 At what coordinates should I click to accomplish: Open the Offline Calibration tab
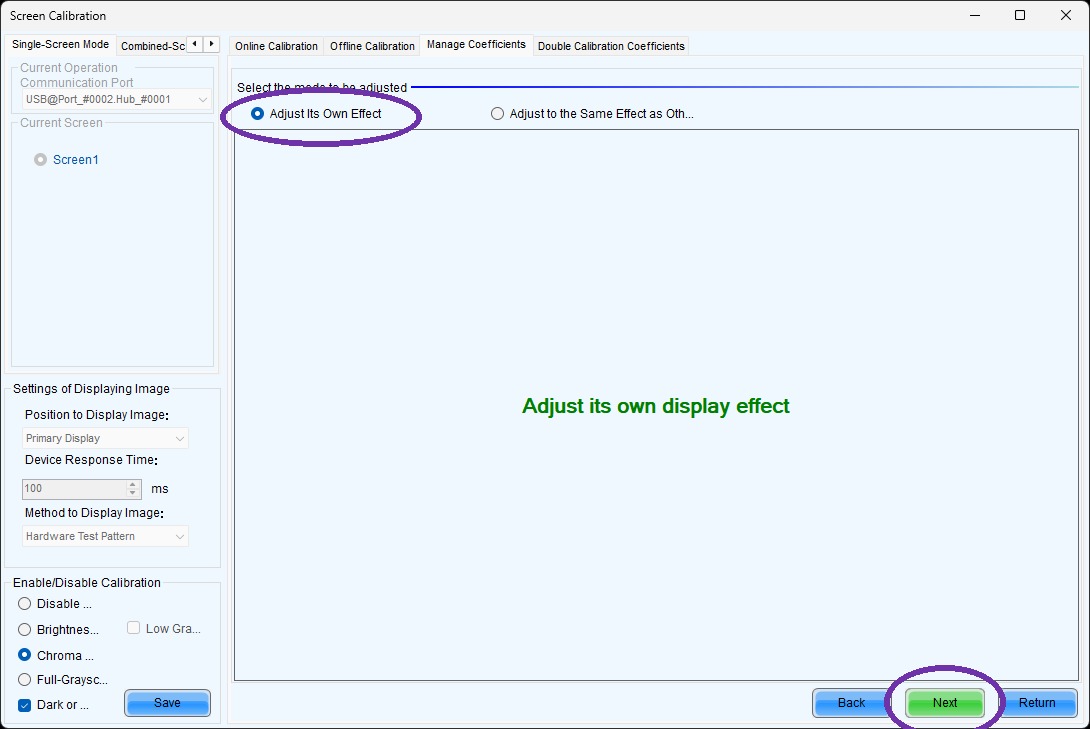(372, 46)
